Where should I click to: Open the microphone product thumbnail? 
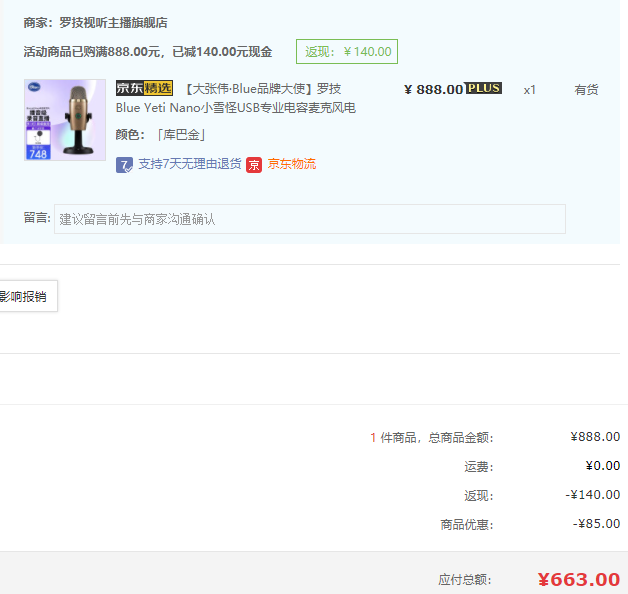click(65, 120)
